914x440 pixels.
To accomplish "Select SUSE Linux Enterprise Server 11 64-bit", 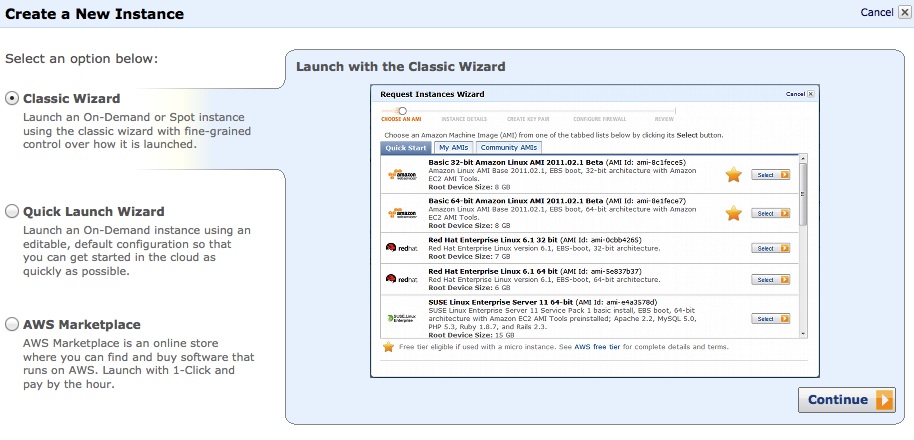I will pyautogui.click(x=770, y=319).
